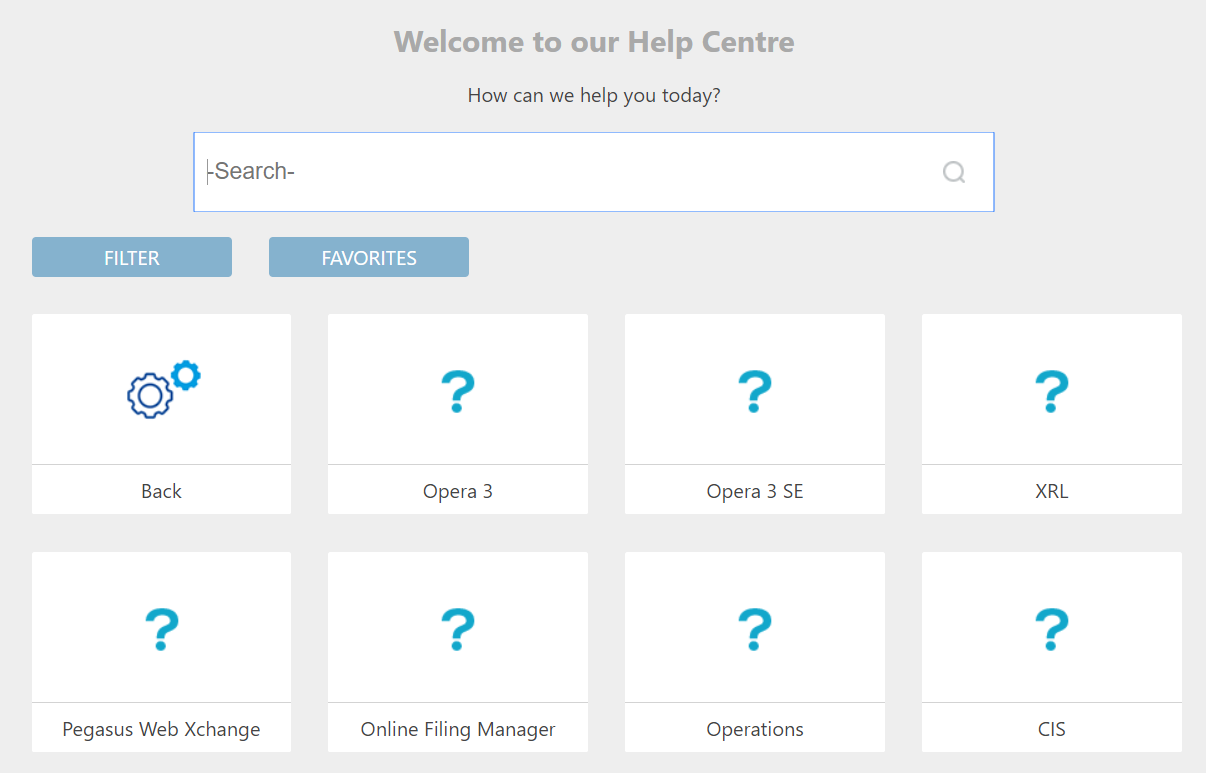The image size is (1206, 773).
Task: Open the Opera 3 help category label
Action: (x=458, y=491)
